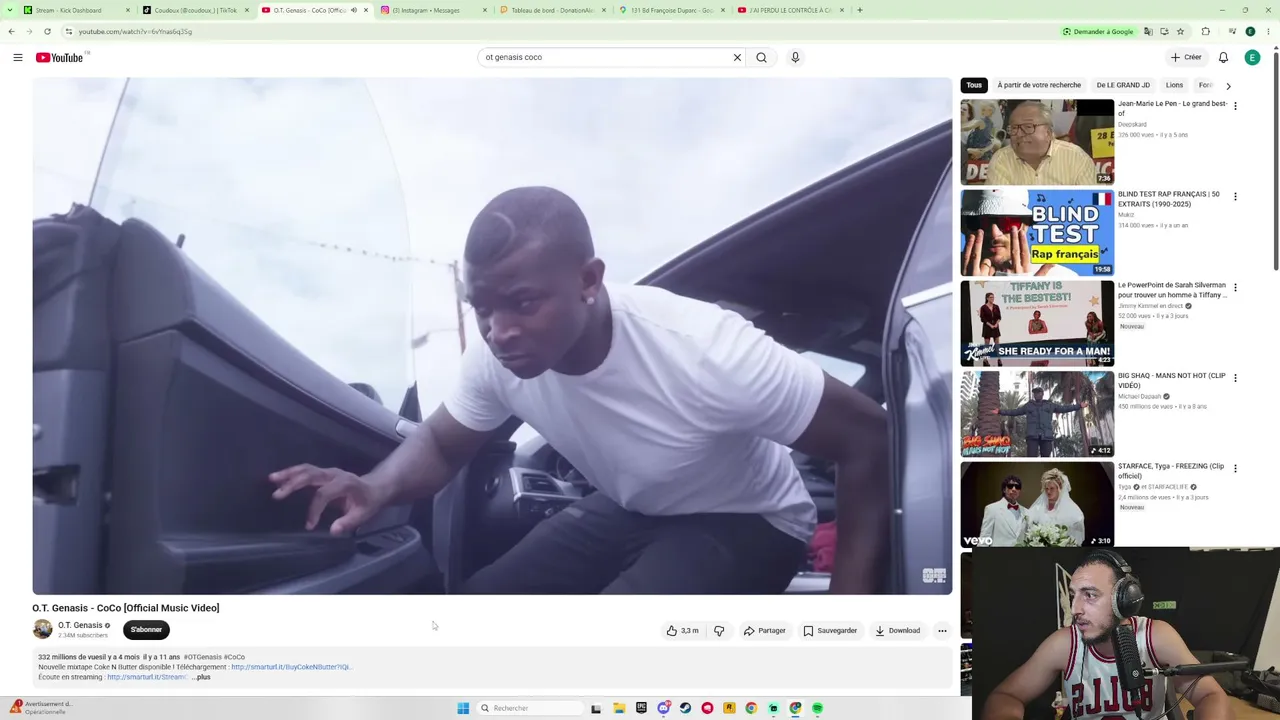The height and width of the screenshot is (720, 1280).
Task: Open the Chrome profile avatar
Action: click(x=1250, y=31)
